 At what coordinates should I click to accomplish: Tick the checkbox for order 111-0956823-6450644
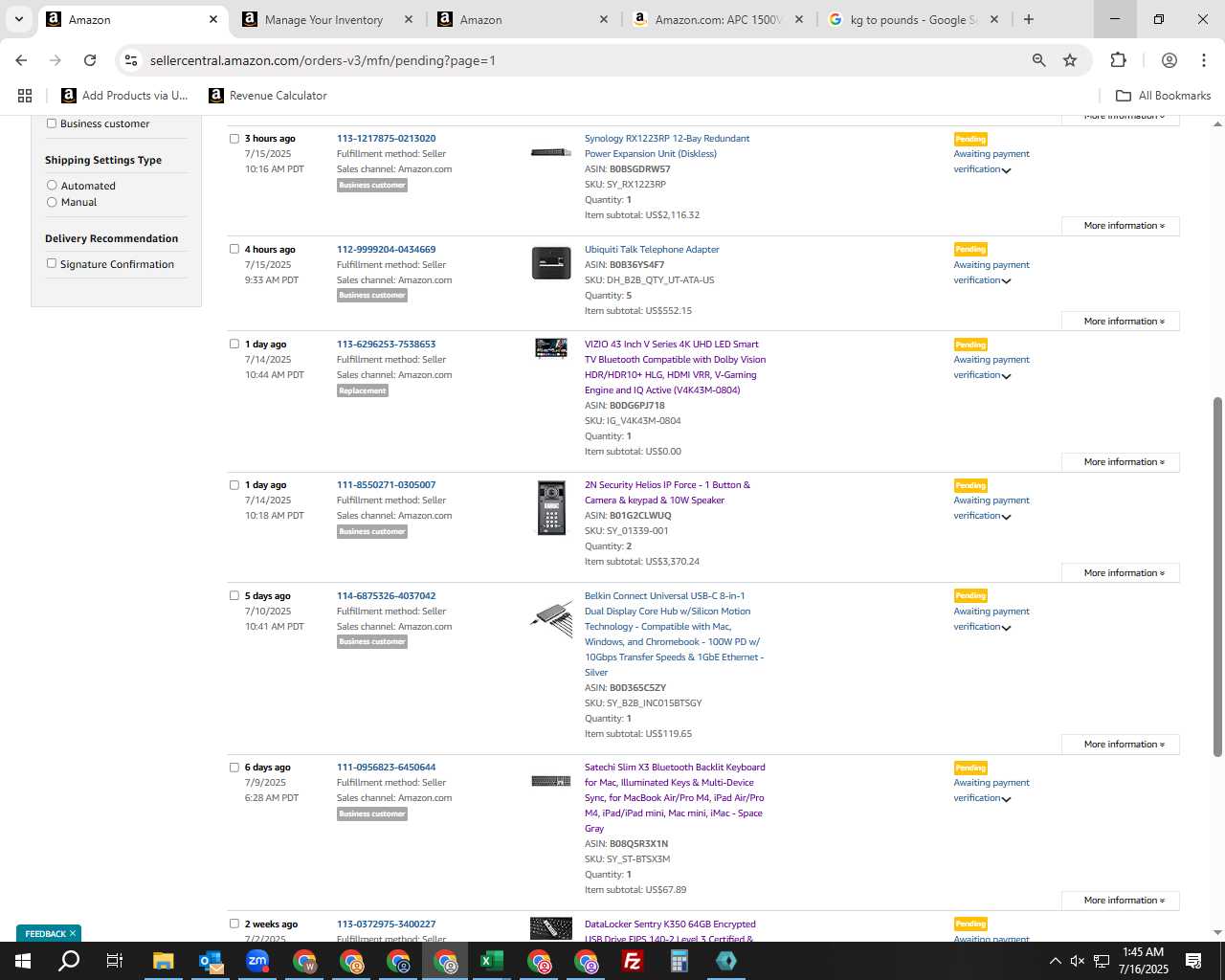[234, 767]
